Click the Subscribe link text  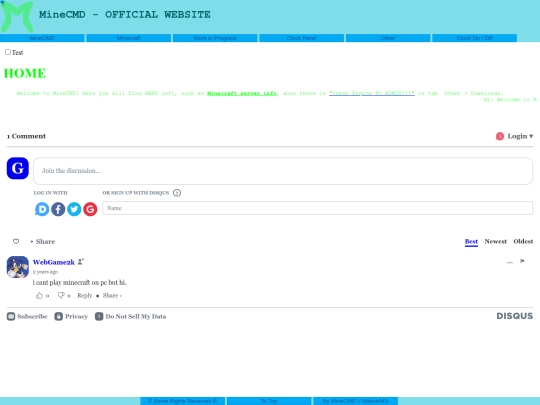32,316
